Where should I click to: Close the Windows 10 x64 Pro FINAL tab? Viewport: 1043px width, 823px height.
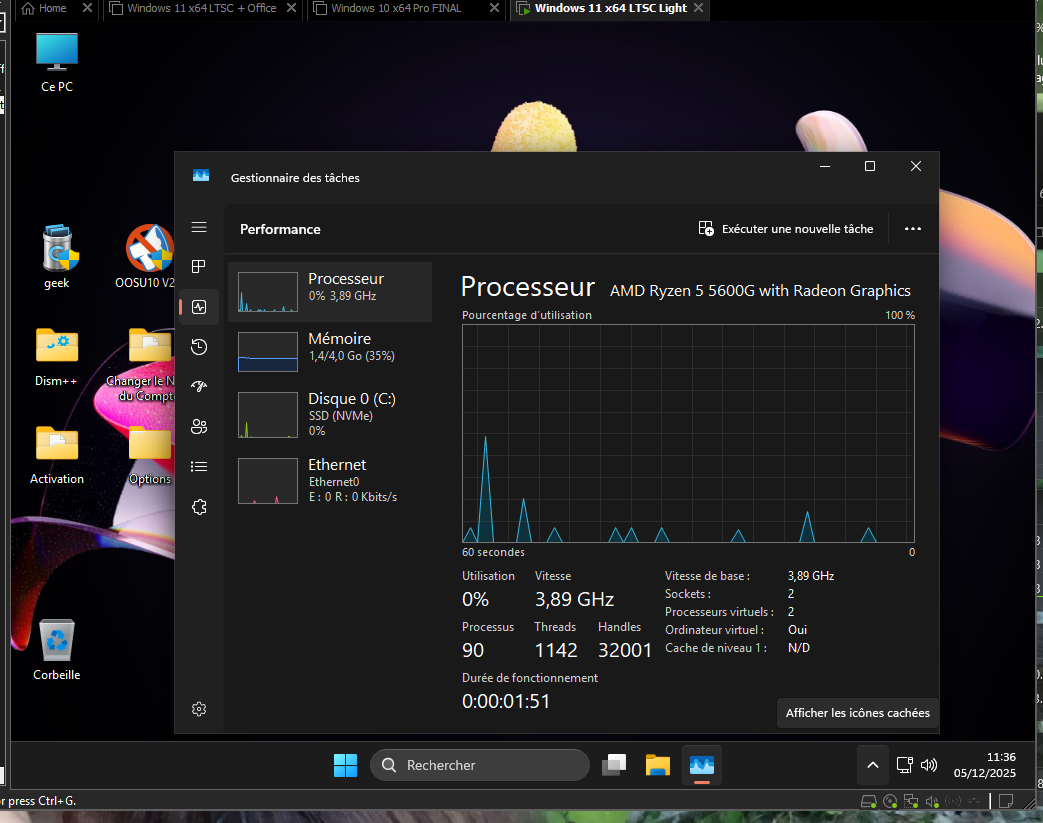pos(494,8)
